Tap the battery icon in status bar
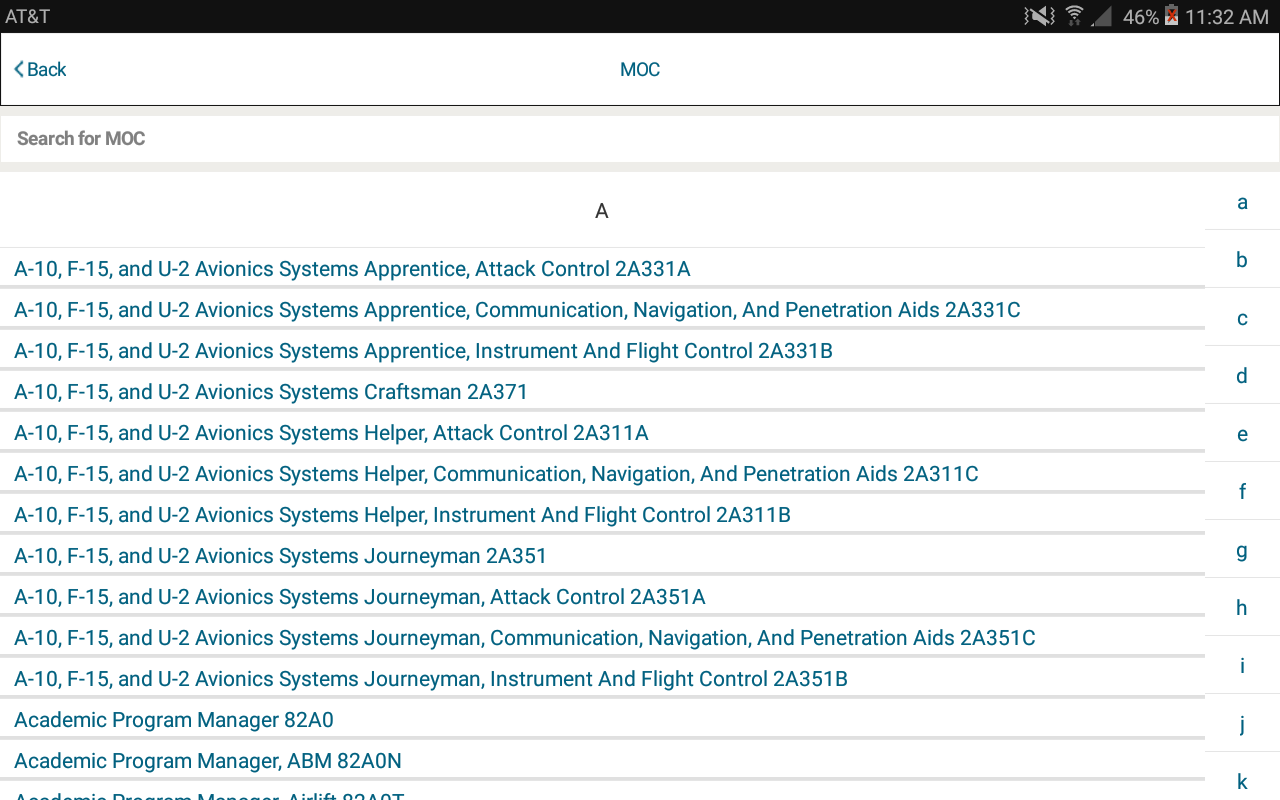The image size is (1280, 800). (1171, 16)
